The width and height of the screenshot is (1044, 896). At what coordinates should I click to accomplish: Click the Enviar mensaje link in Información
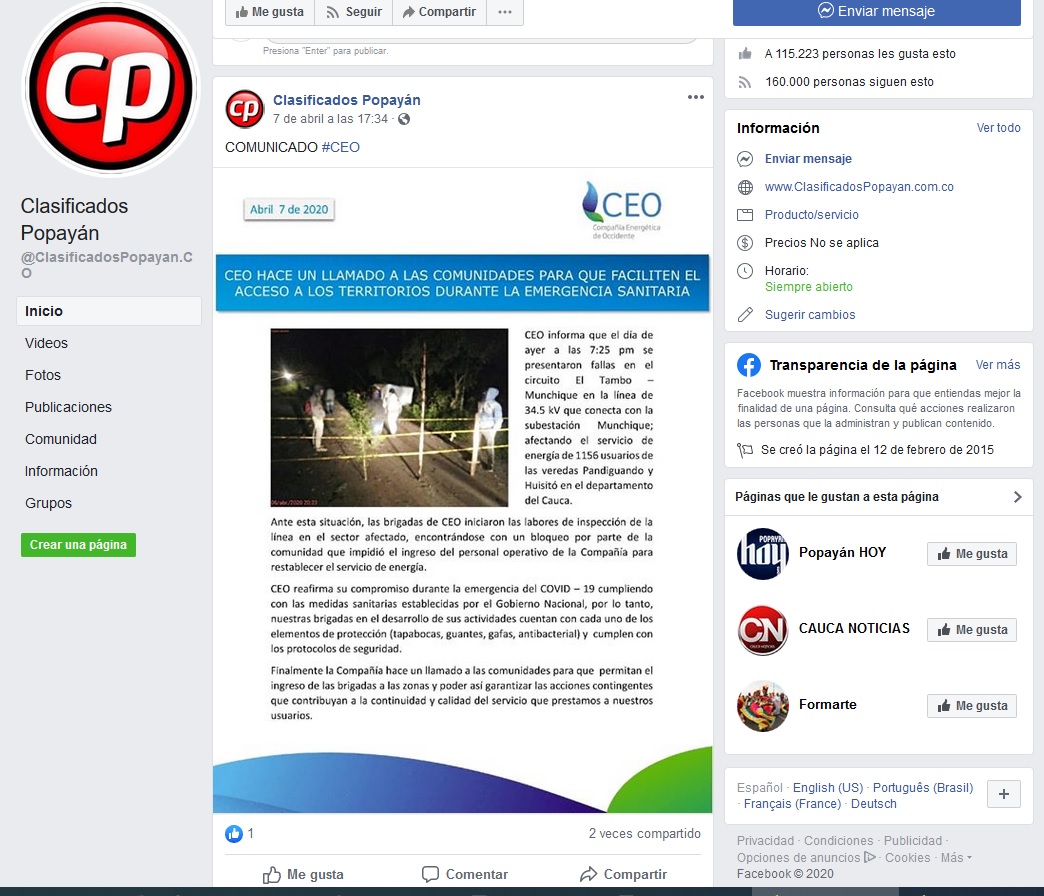[x=808, y=159]
